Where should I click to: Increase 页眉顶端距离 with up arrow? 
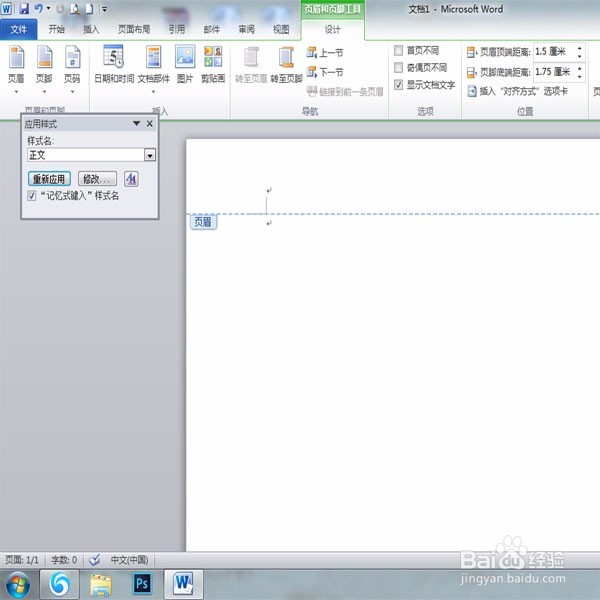(580, 48)
